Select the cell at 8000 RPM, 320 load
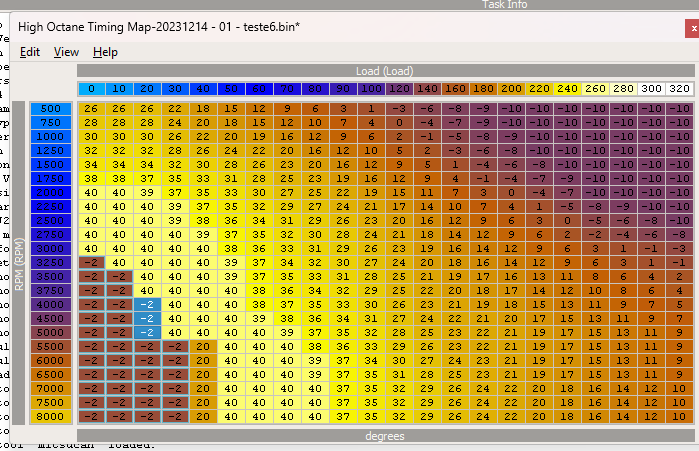699x451 pixels. click(679, 415)
